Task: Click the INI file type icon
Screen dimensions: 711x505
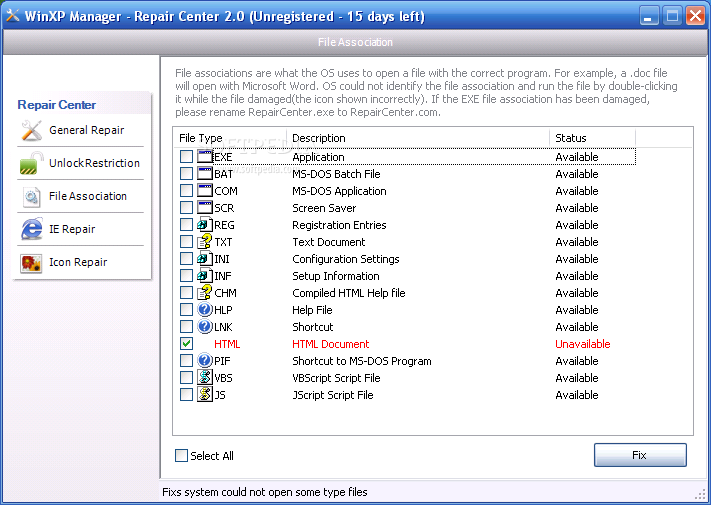Action: [x=205, y=259]
